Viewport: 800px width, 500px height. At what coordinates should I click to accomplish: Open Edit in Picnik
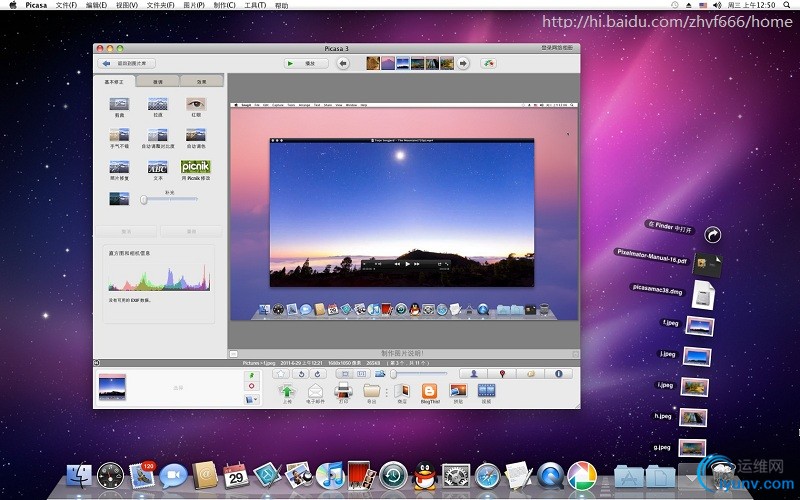coord(196,167)
